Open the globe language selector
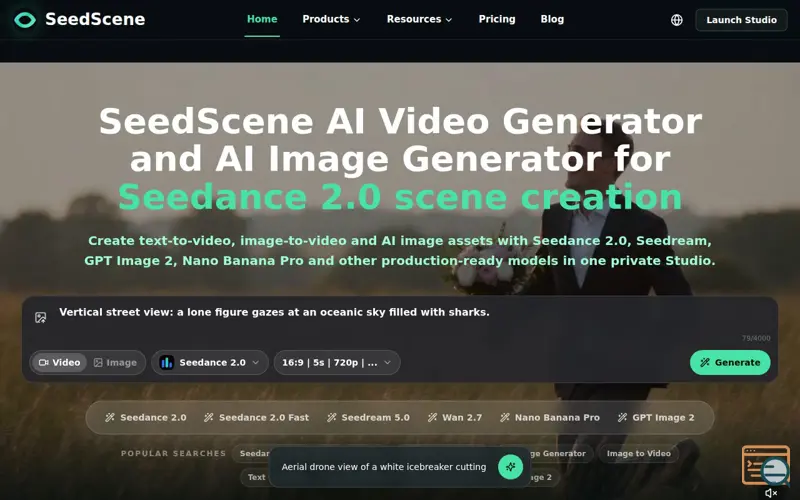This screenshot has width=800, height=500. click(x=677, y=20)
